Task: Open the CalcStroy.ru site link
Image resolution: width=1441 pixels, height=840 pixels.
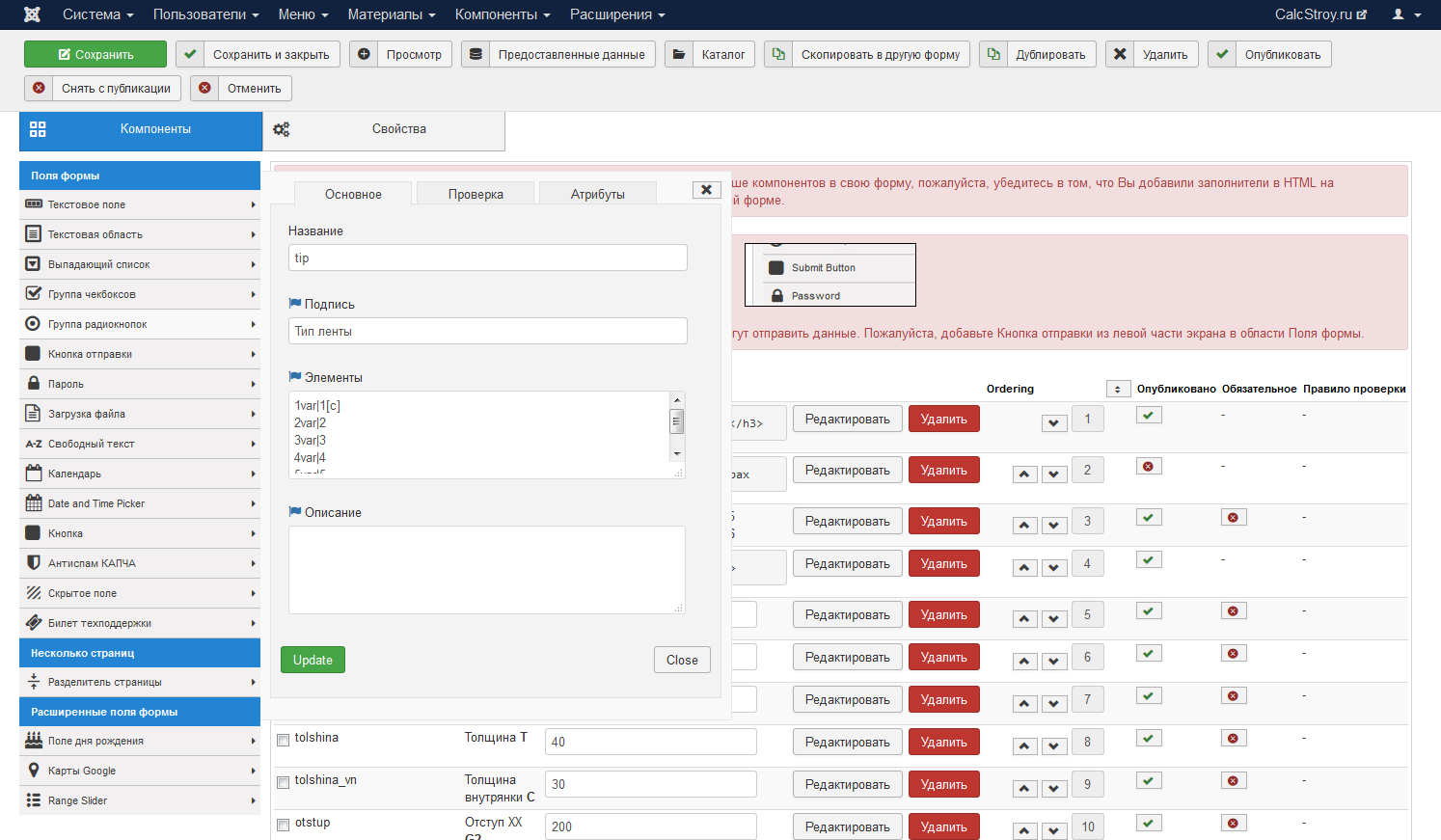Action: tap(1320, 14)
